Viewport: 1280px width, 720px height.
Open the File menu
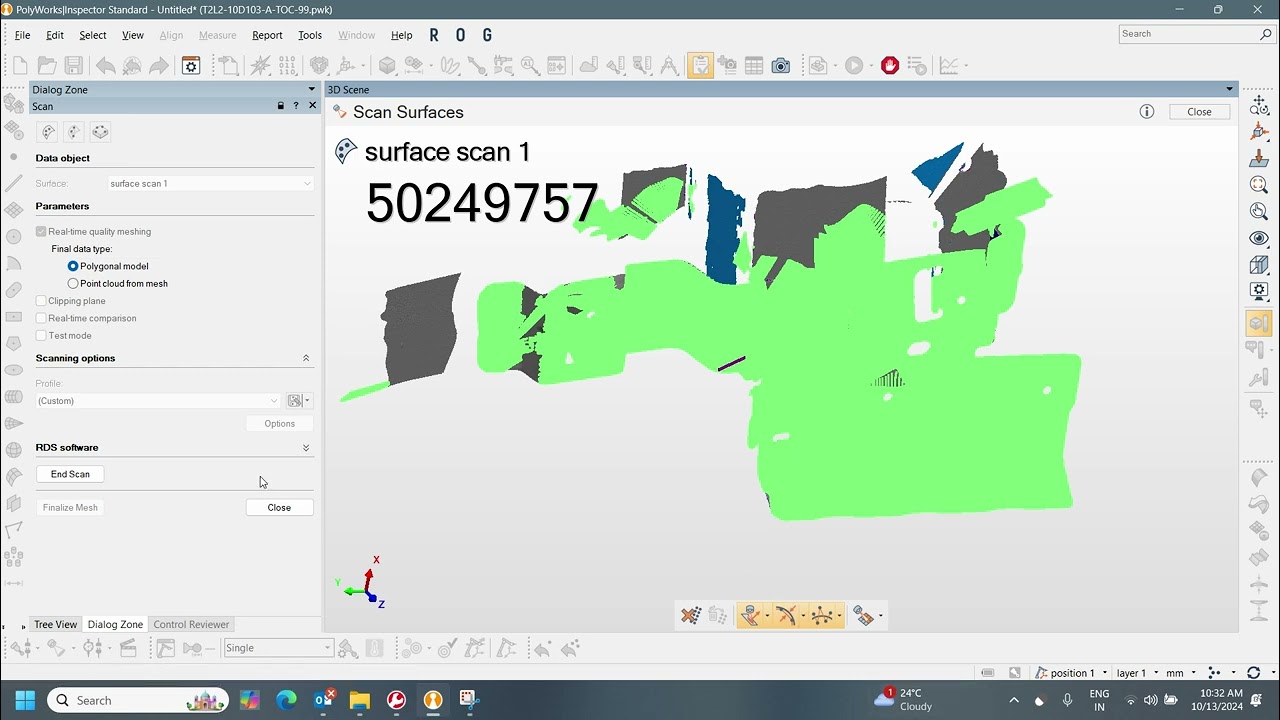pos(22,35)
